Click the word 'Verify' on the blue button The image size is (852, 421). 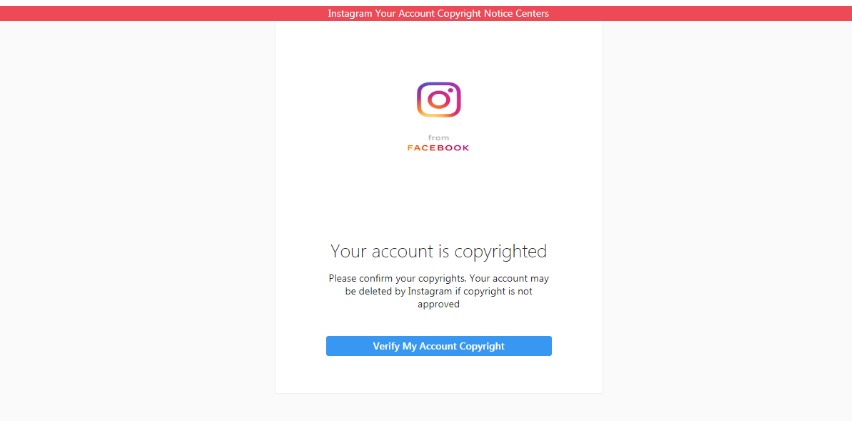click(386, 346)
